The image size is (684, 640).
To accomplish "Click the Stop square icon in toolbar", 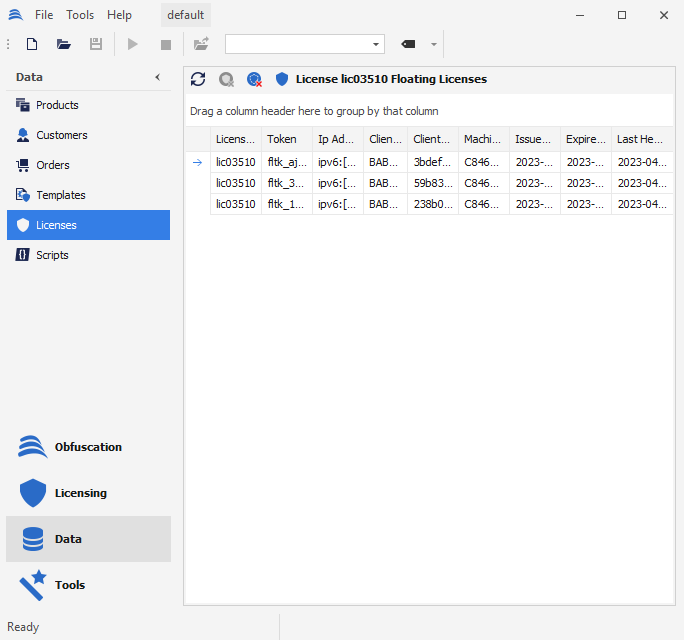I will pos(166,44).
